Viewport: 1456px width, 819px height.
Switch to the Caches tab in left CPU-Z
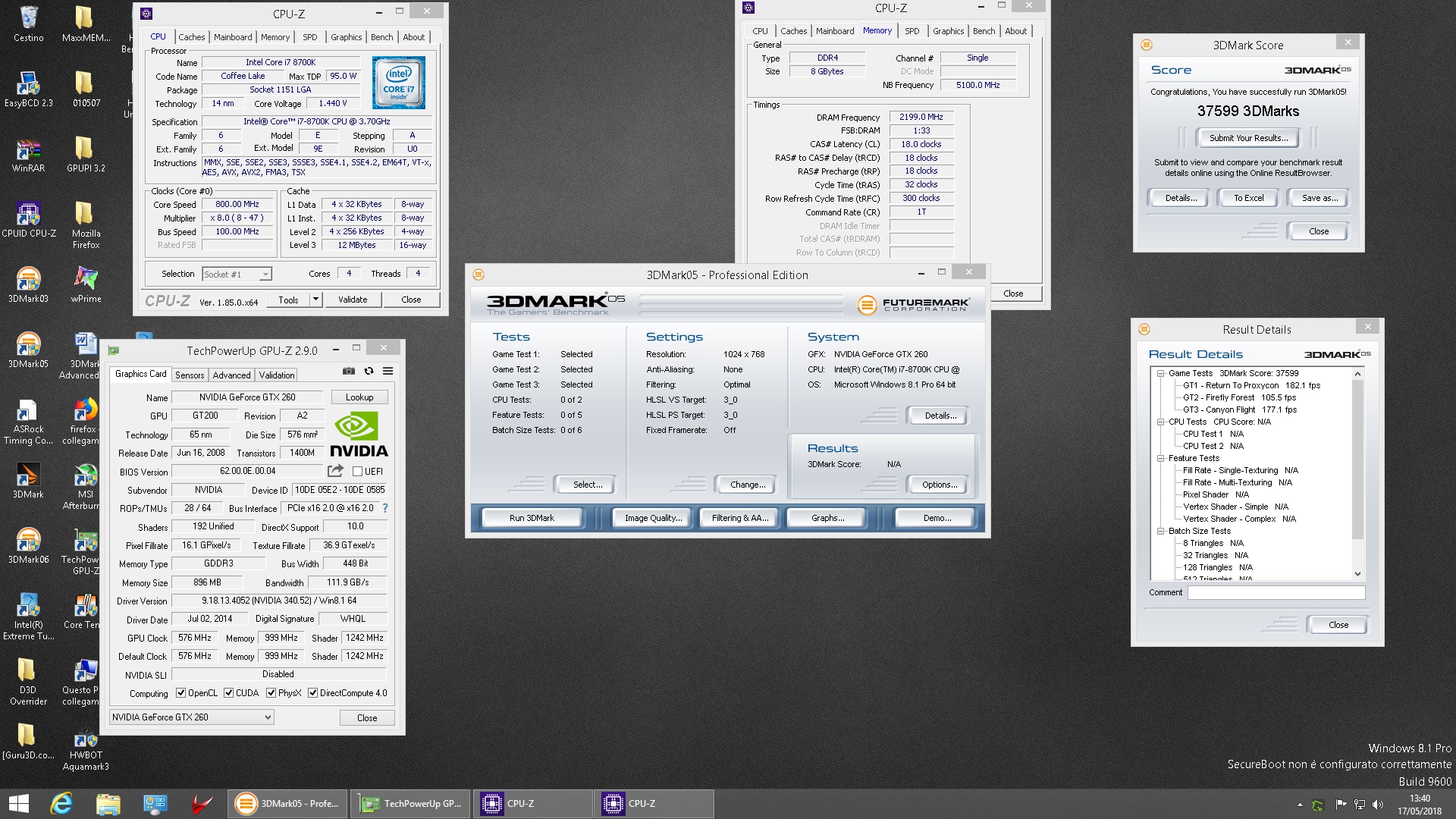191,37
